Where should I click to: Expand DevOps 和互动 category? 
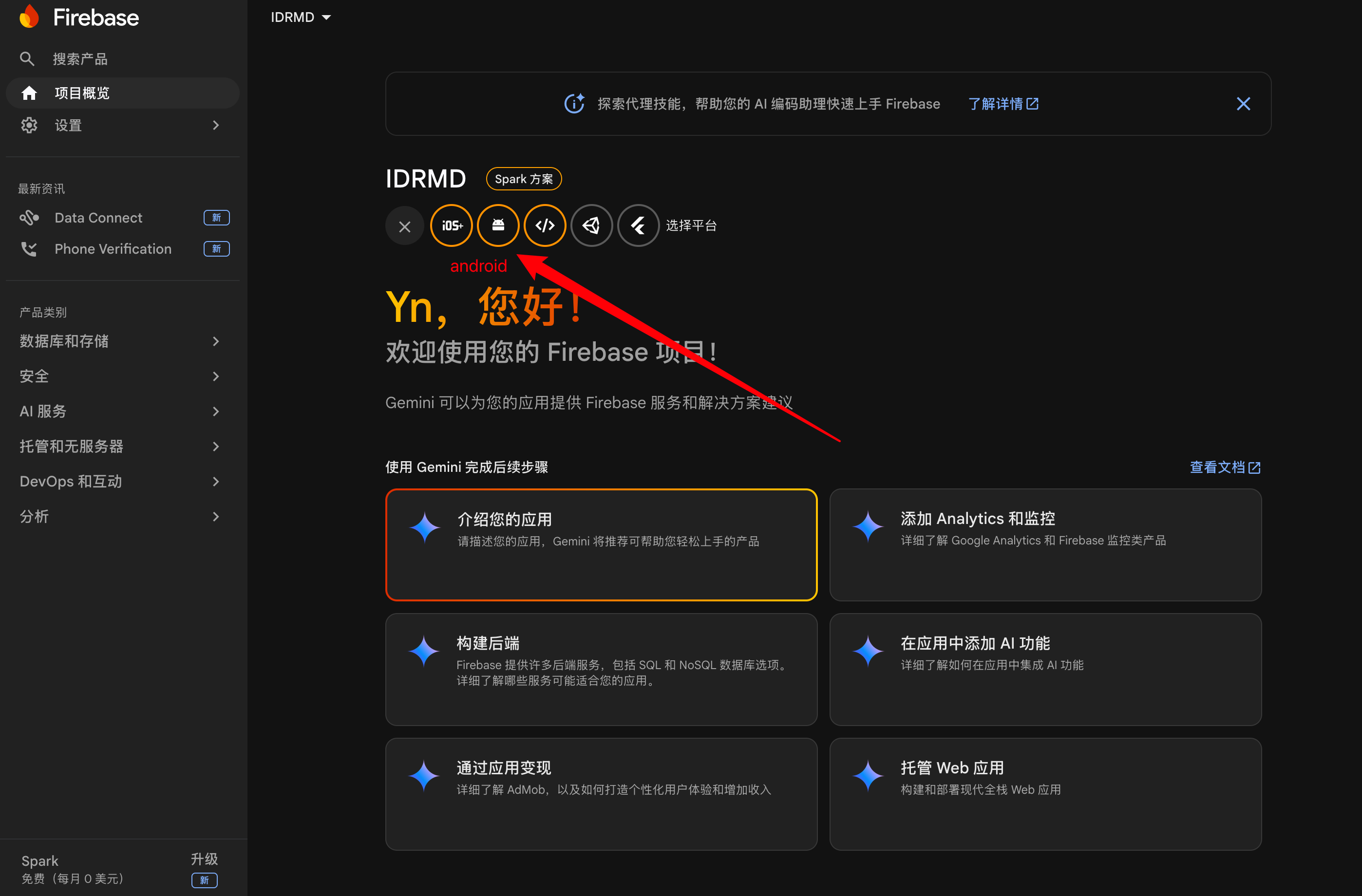120,481
